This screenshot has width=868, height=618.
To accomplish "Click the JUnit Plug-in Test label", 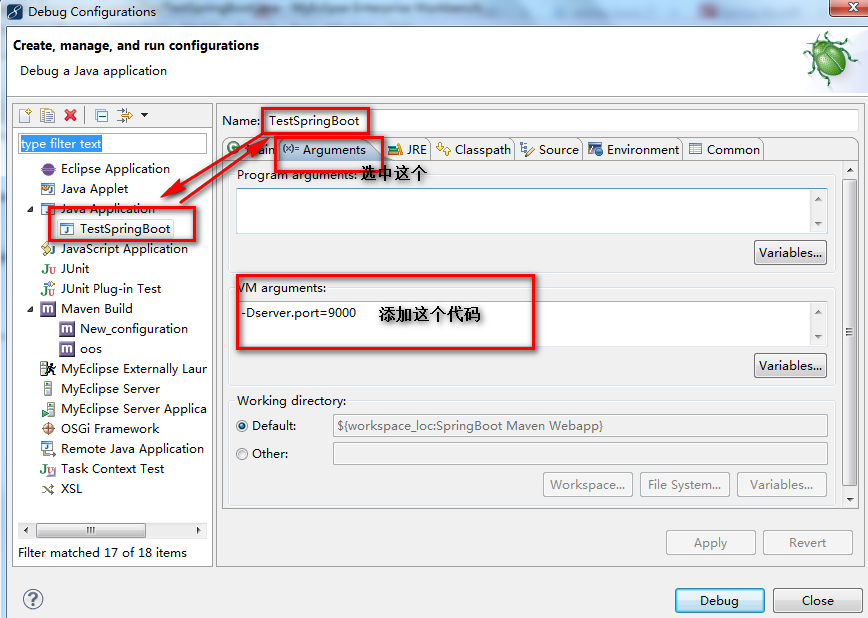I will [111, 289].
